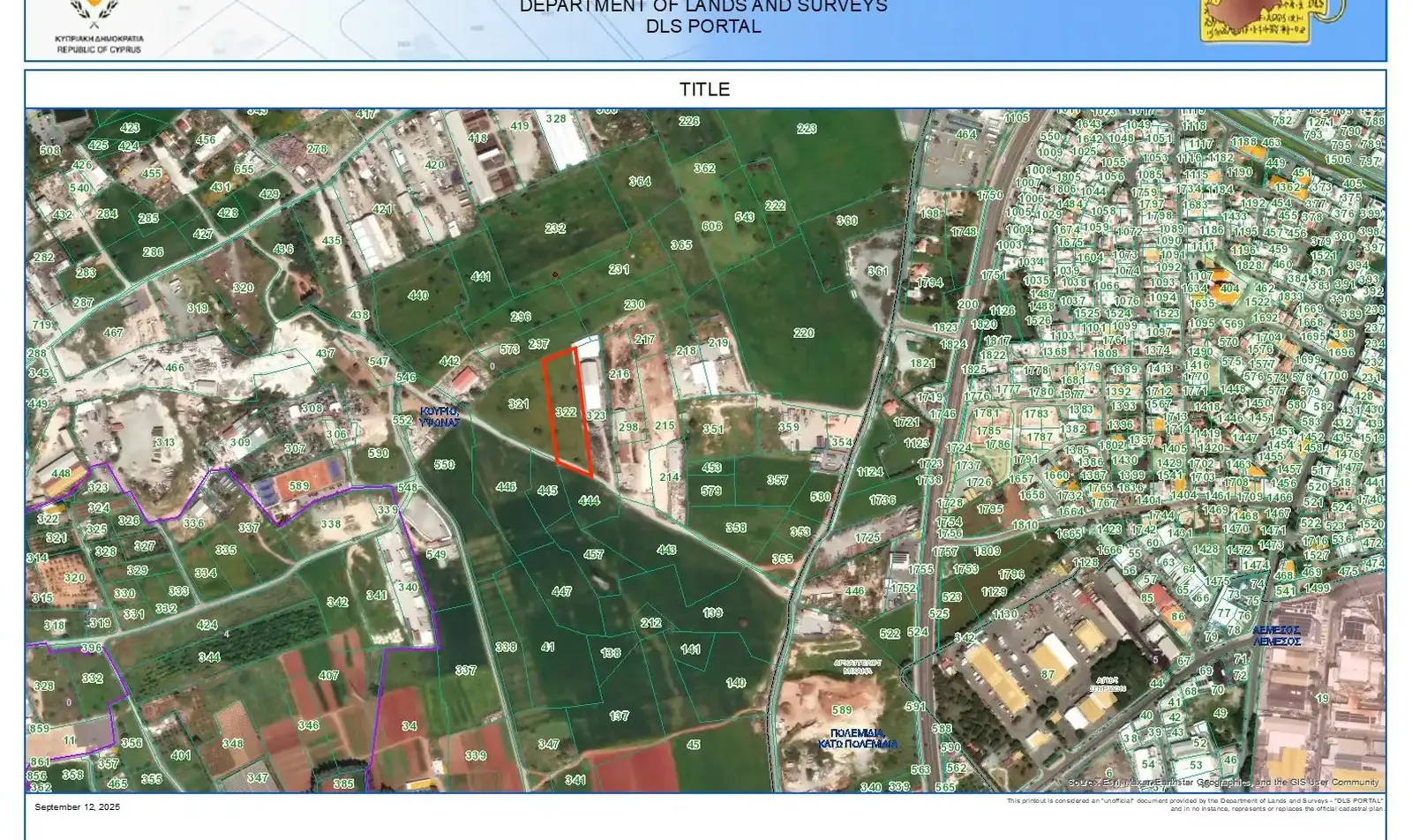Viewport: 1412px width, 840px height.
Task: Select parcel number 421
Action: 382,210
